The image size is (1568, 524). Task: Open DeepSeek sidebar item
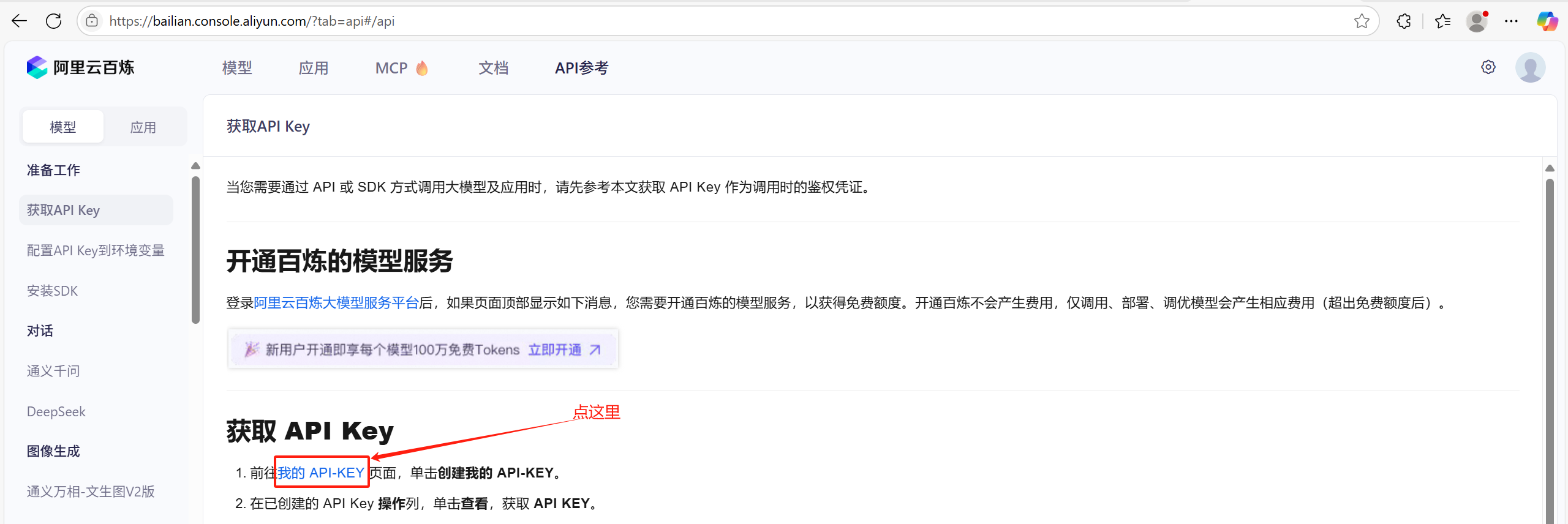click(56, 411)
